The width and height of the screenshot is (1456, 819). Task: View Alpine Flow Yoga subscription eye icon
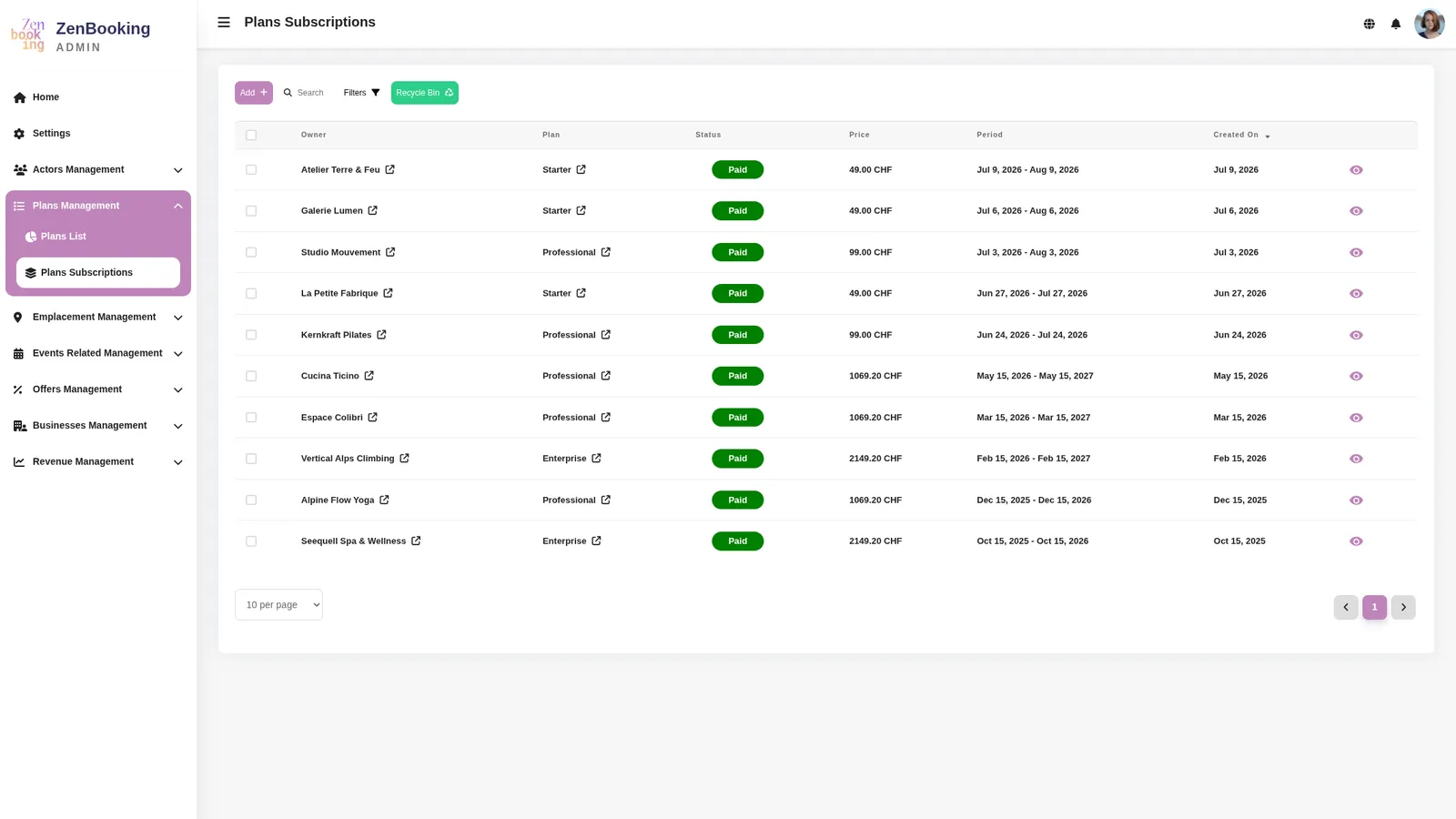1356,500
